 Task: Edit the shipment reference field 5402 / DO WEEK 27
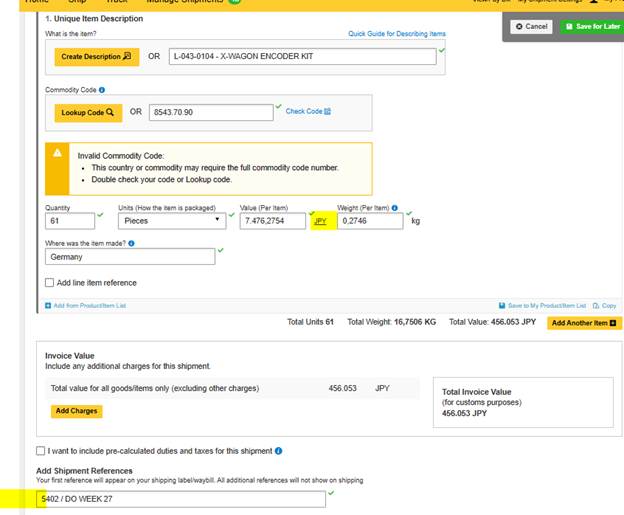pos(181,499)
